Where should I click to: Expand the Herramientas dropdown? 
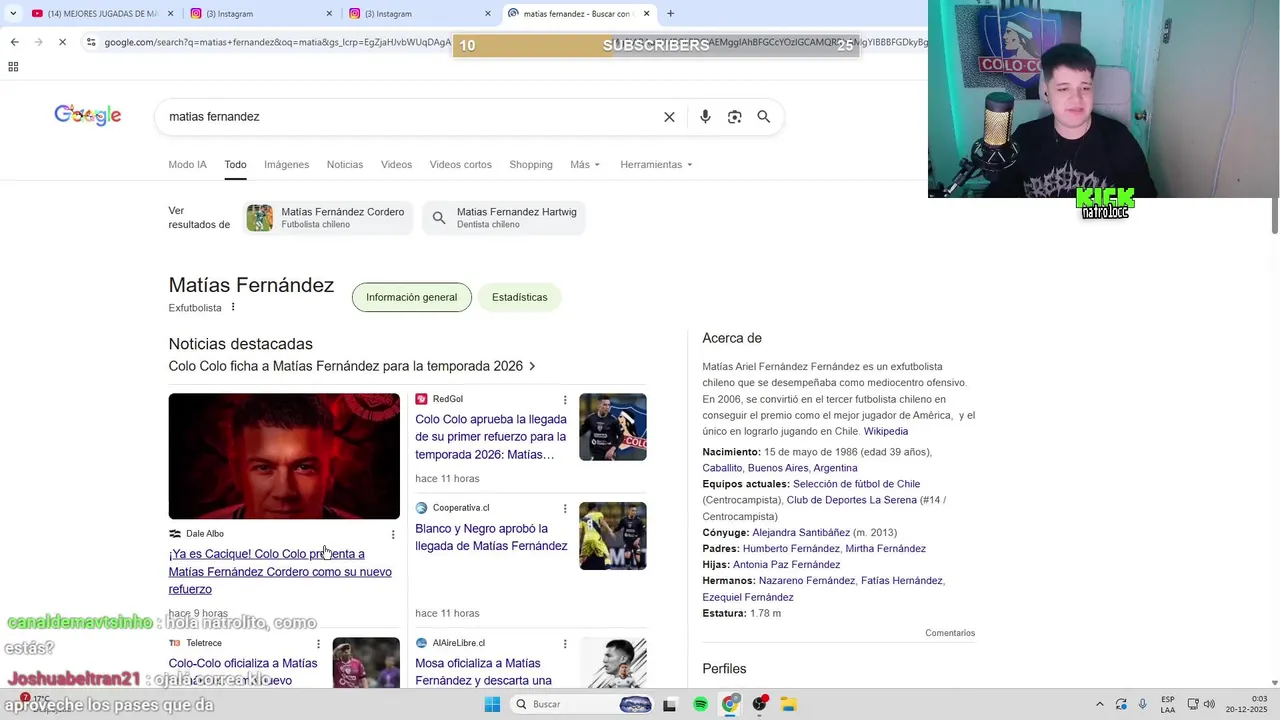[656, 165]
